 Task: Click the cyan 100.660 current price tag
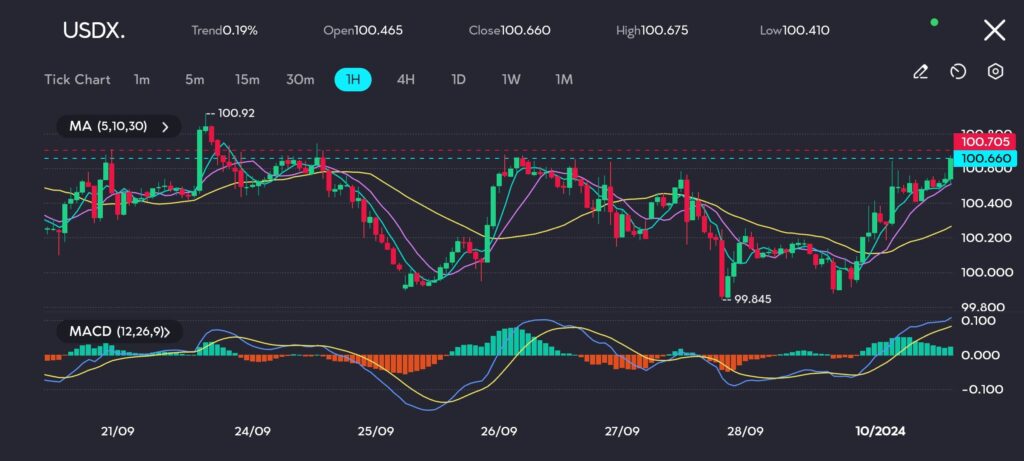(984, 158)
